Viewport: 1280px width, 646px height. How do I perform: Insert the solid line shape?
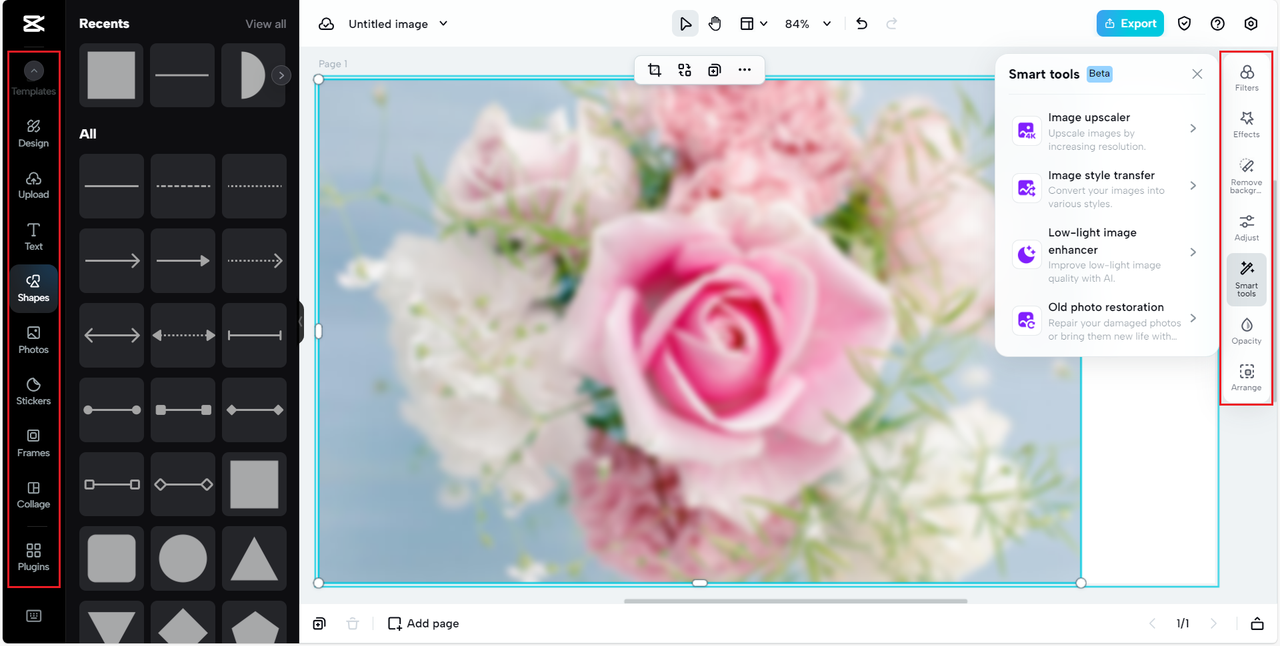tap(111, 186)
